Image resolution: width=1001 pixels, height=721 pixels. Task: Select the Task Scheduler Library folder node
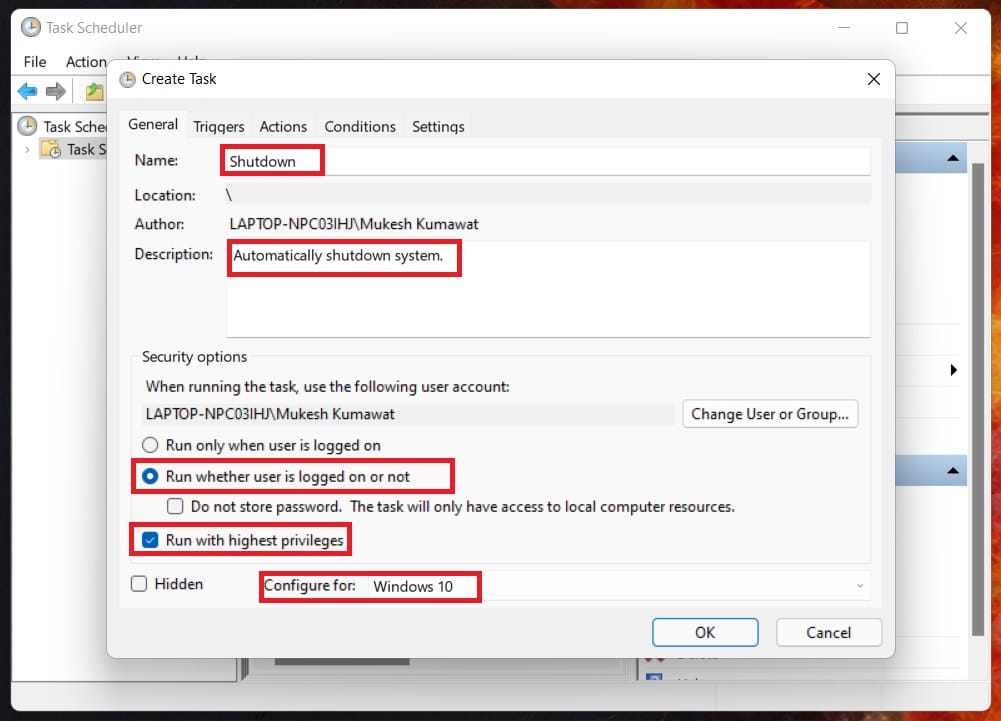(x=73, y=149)
